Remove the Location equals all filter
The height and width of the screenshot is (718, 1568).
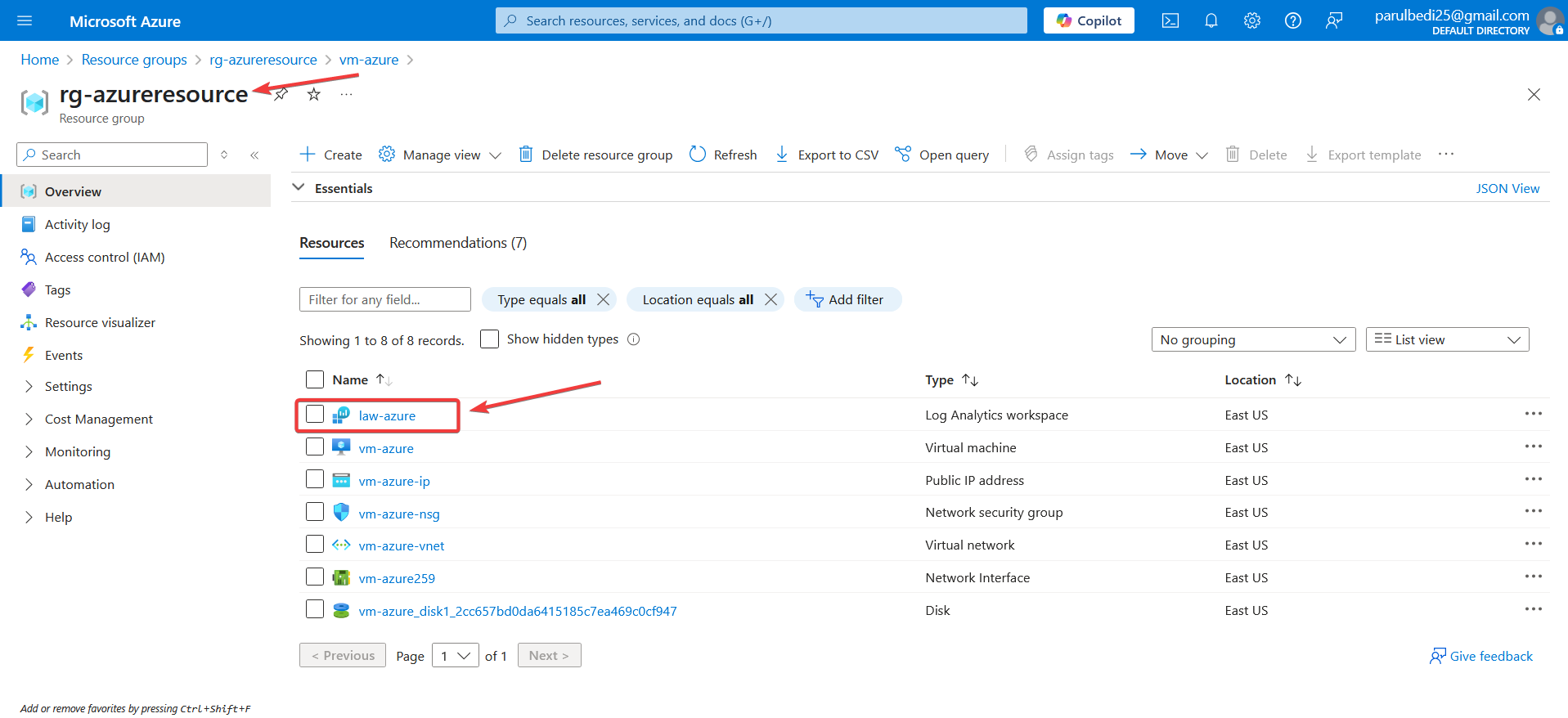[x=771, y=299]
